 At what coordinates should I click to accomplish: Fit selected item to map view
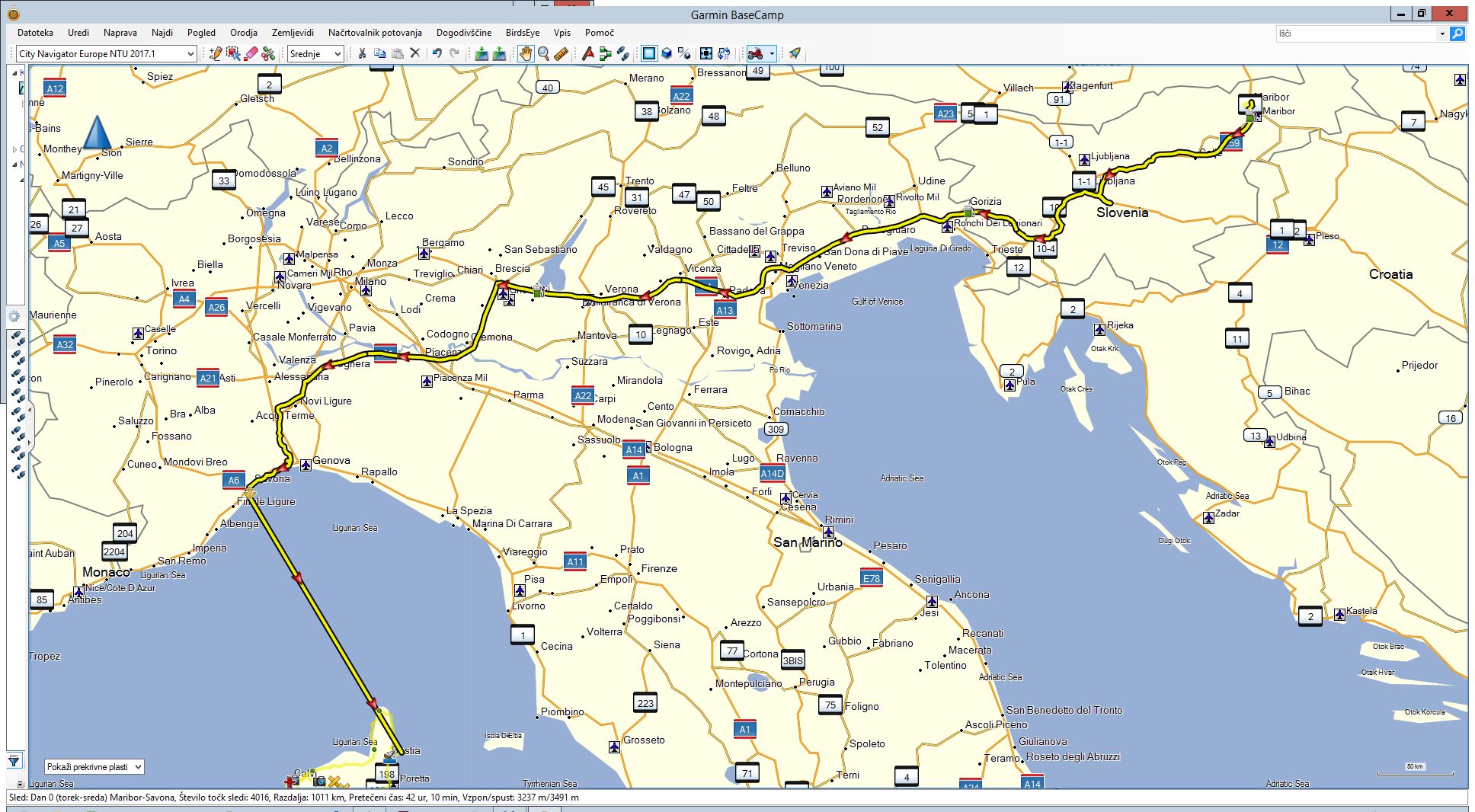(706, 53)
